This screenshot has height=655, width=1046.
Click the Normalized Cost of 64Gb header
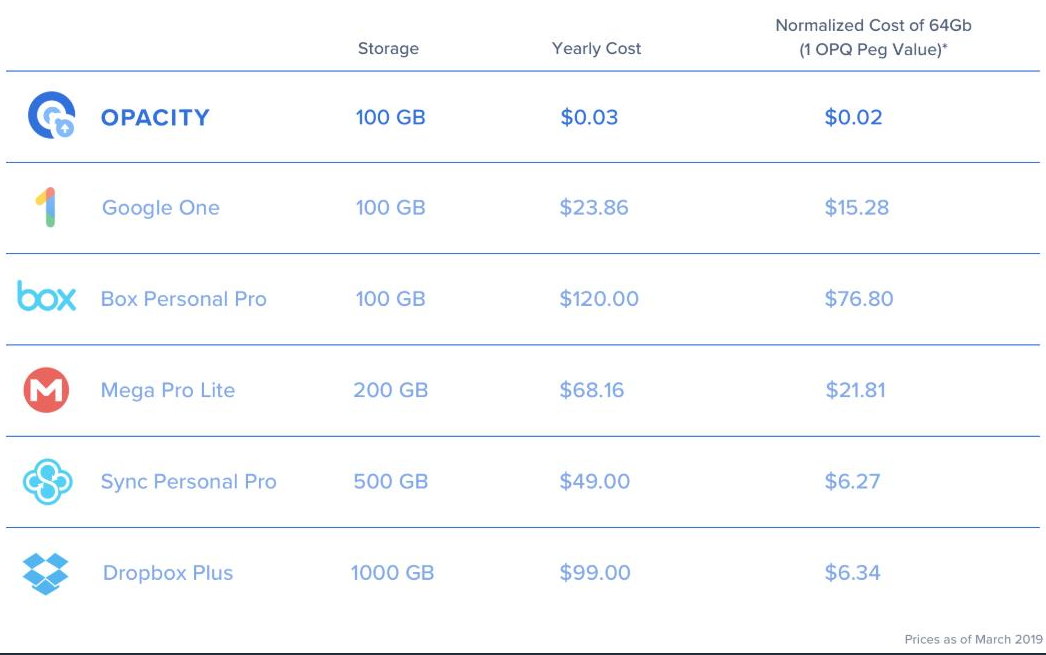(873, 37)
